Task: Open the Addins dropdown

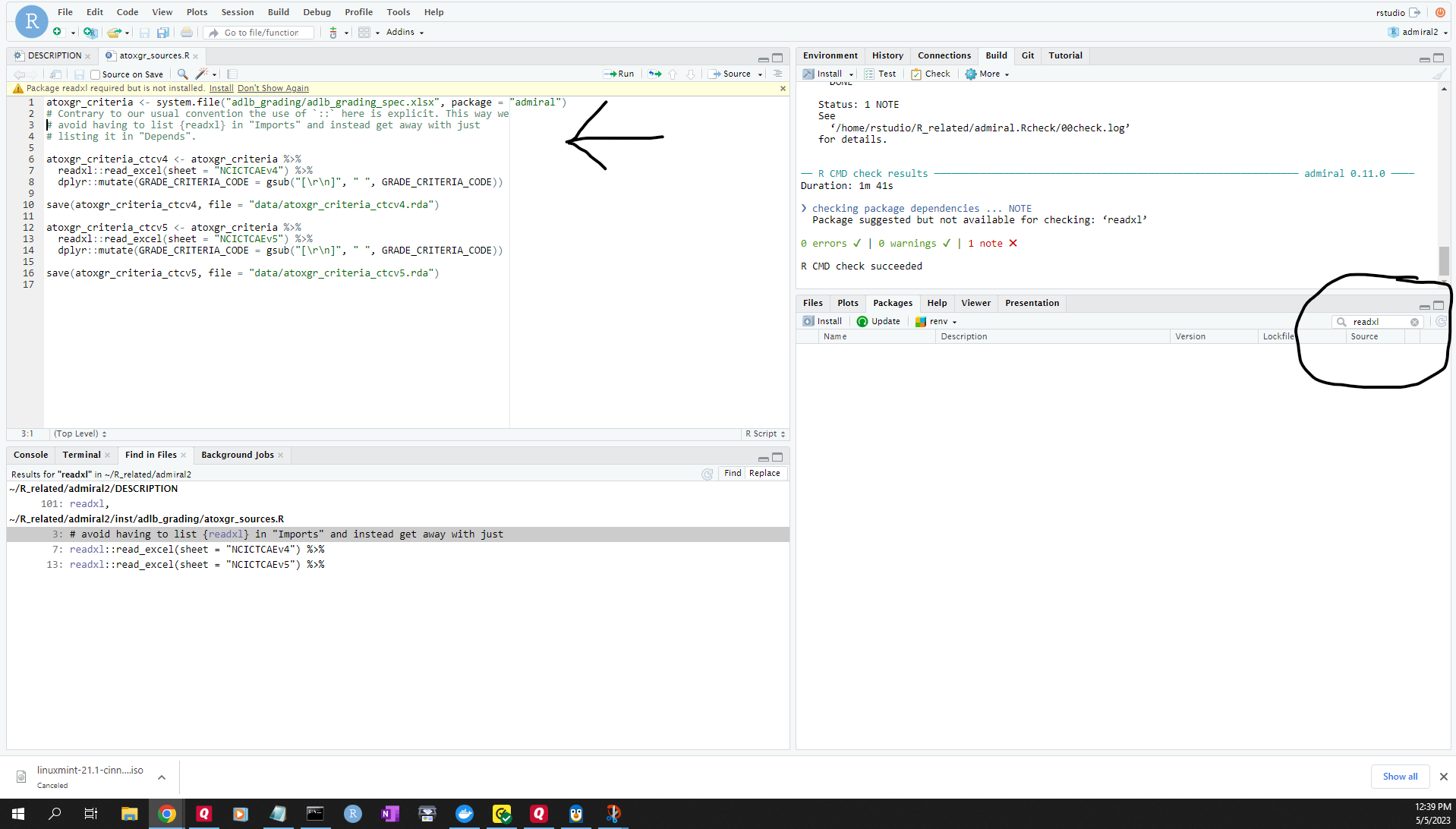Action: point(404,32)
